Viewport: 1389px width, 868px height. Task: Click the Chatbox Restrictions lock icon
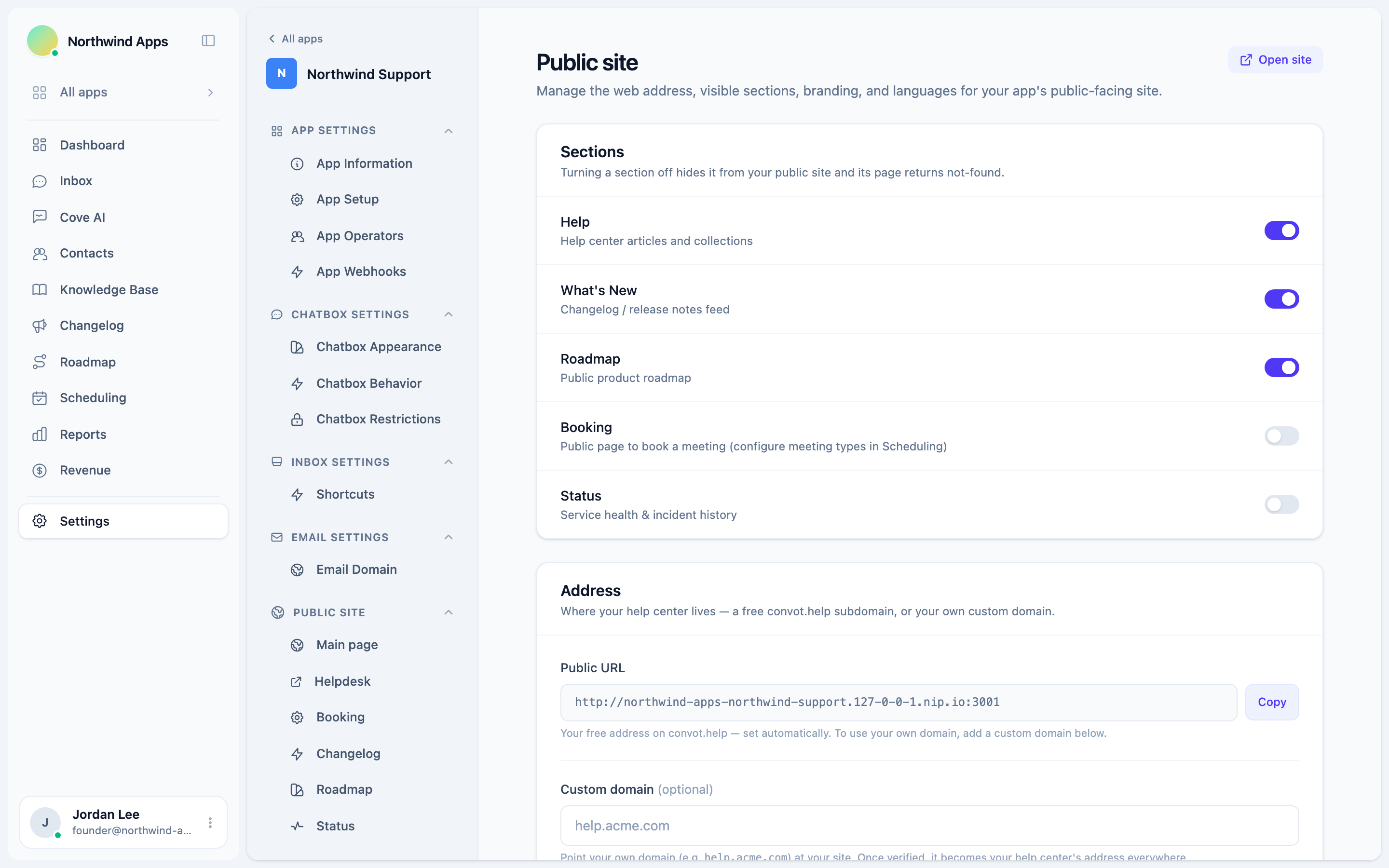[x=297, y=419]
